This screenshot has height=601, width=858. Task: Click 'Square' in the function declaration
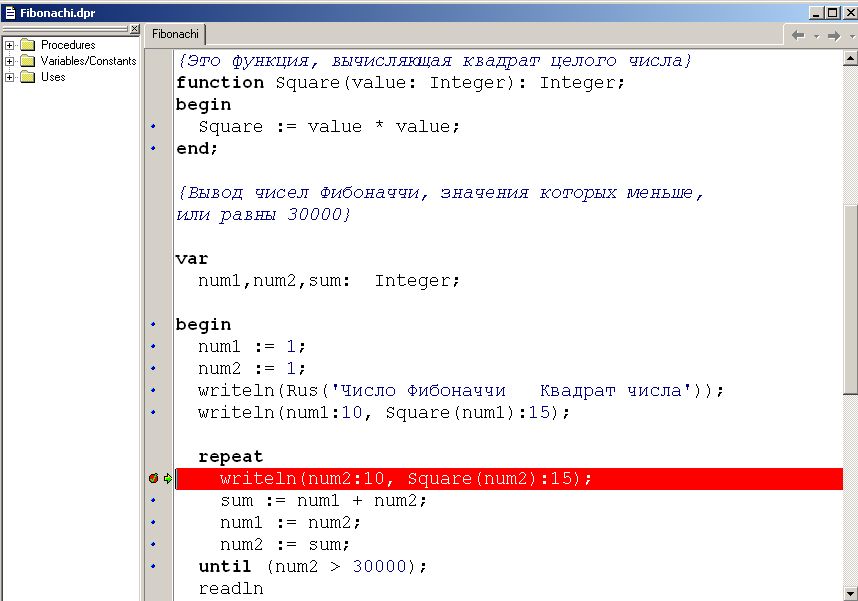tap(308, 83)
